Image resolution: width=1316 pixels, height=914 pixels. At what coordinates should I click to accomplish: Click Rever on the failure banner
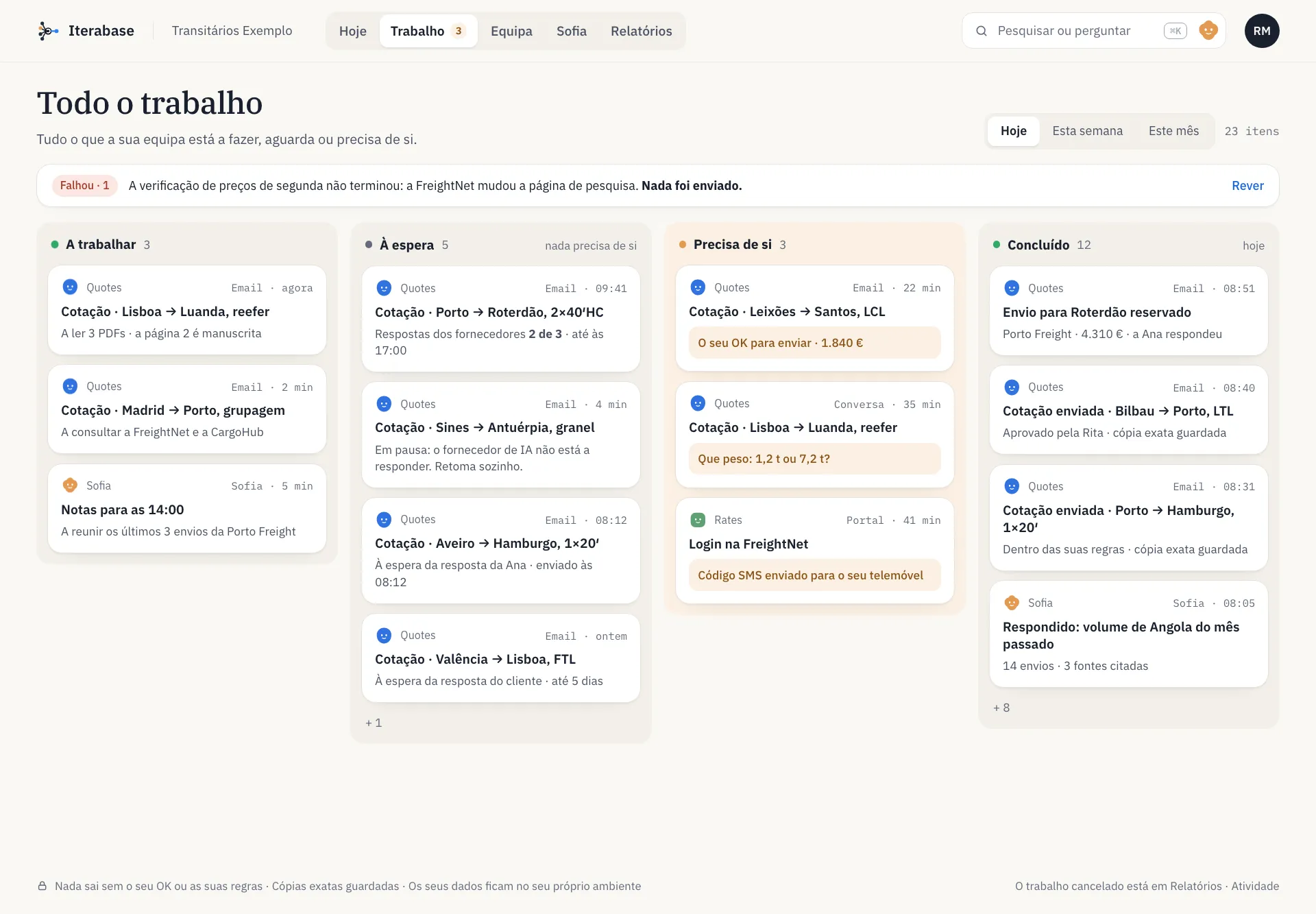1247,186
